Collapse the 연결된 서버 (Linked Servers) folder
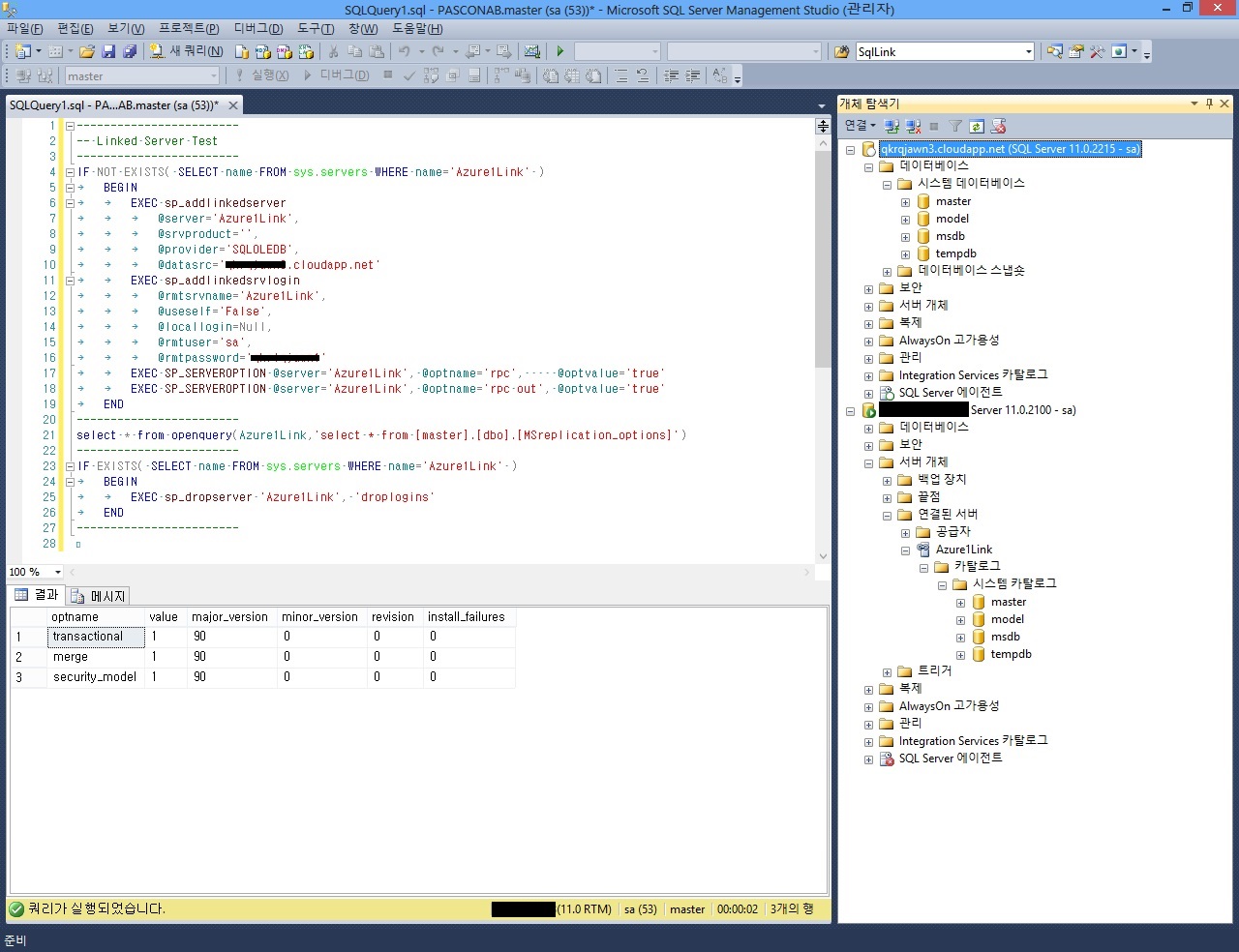The height and width of the screenshot is (952, 1239). 887,516
